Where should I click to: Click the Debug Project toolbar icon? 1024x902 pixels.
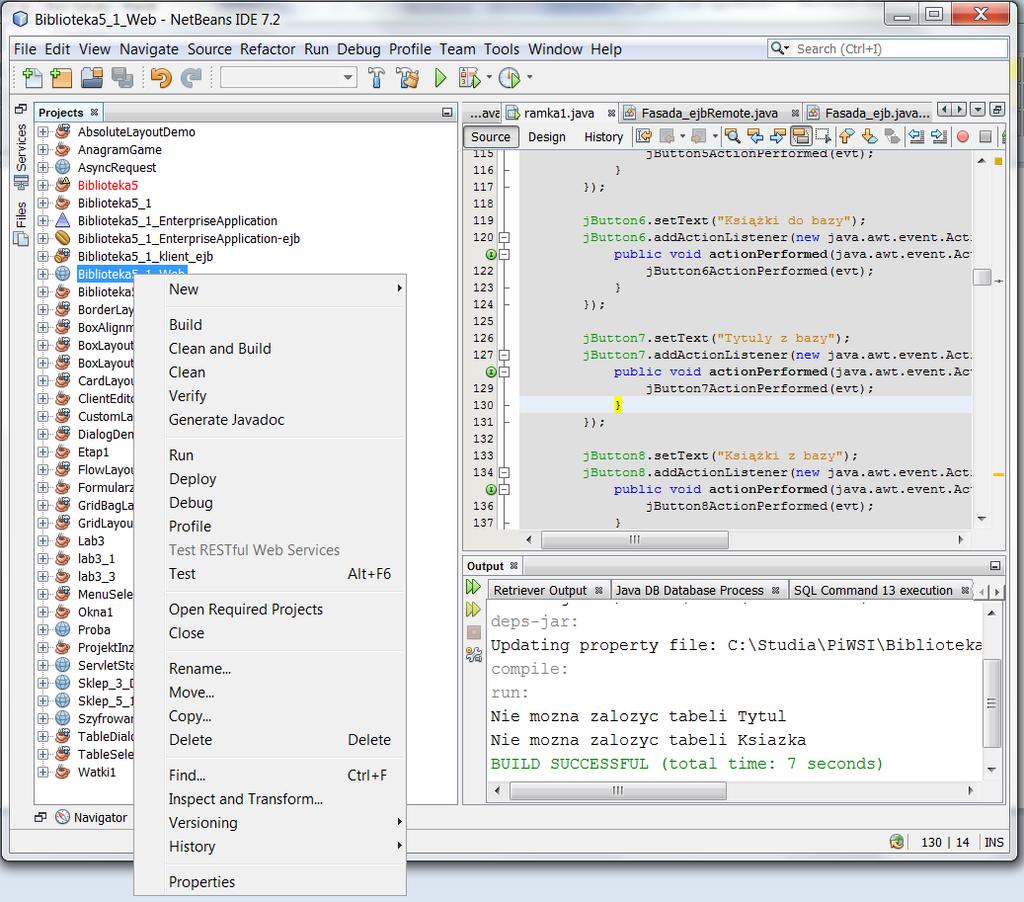click(470, 78)
